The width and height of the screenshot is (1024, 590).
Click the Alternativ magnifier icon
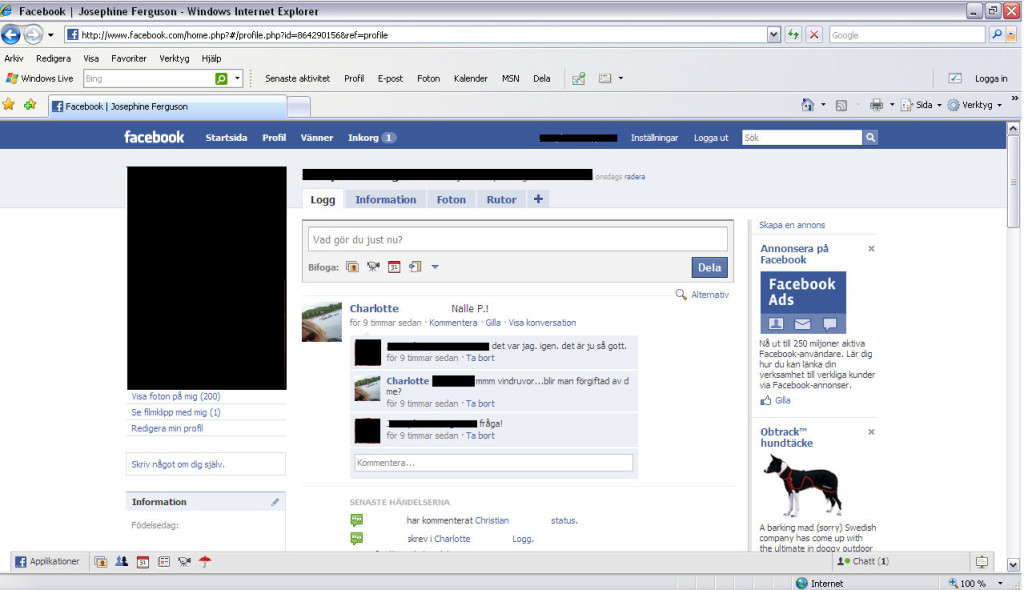pos(681,295)
